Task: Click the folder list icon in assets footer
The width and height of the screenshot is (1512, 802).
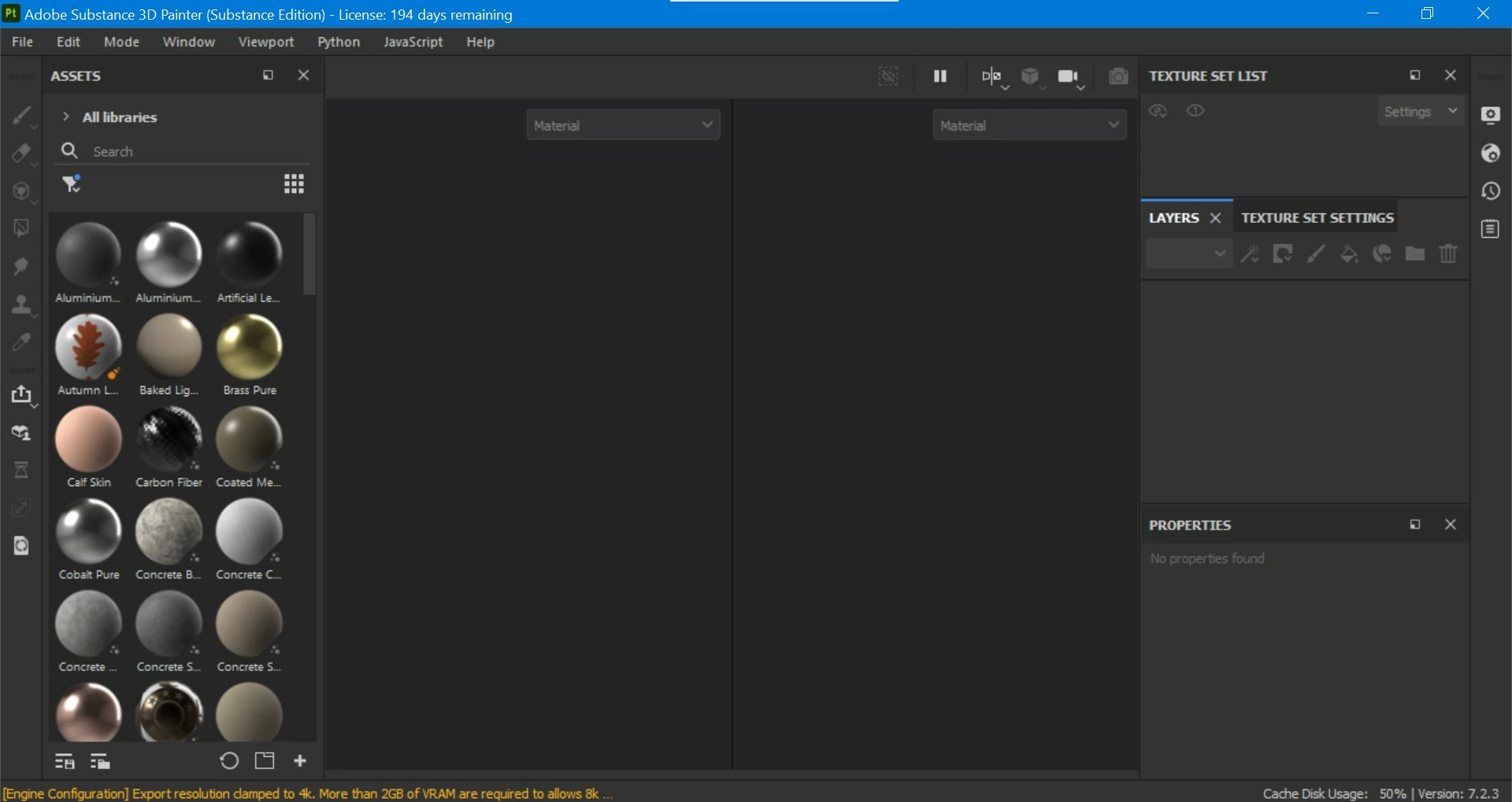Action: tap(100, 762)
